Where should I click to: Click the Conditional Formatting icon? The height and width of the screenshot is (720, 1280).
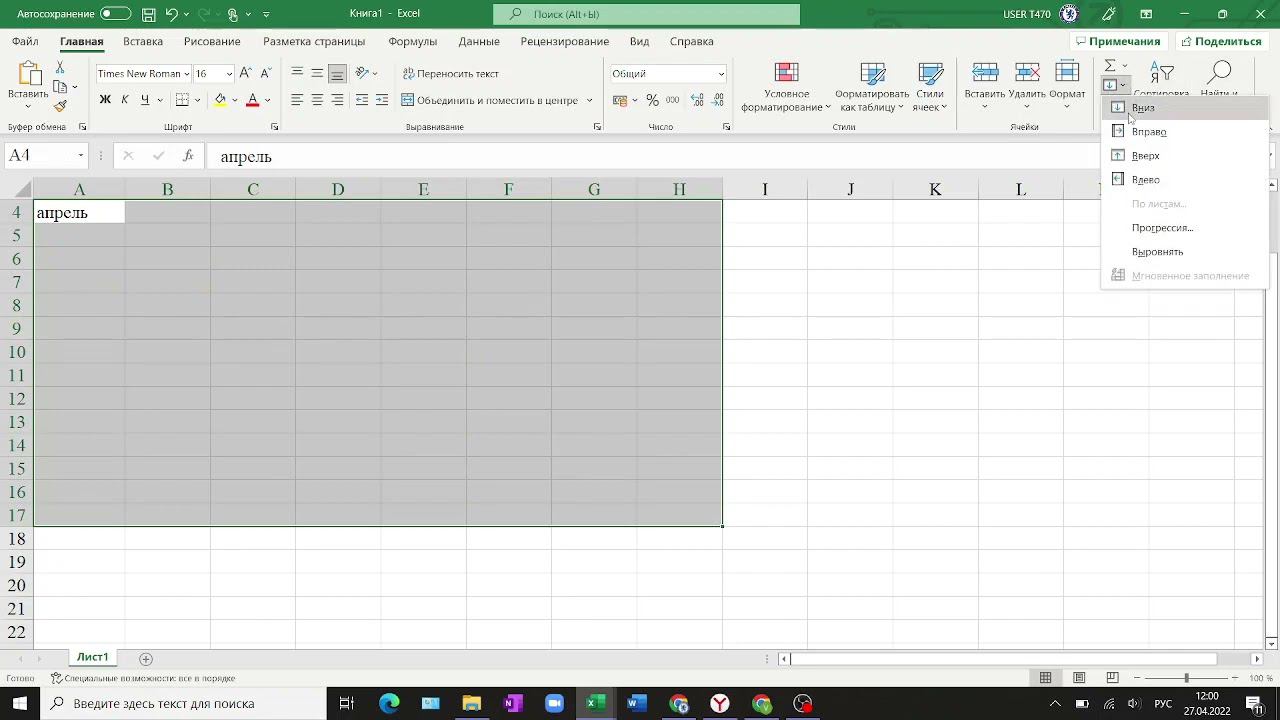click(786, 73)
